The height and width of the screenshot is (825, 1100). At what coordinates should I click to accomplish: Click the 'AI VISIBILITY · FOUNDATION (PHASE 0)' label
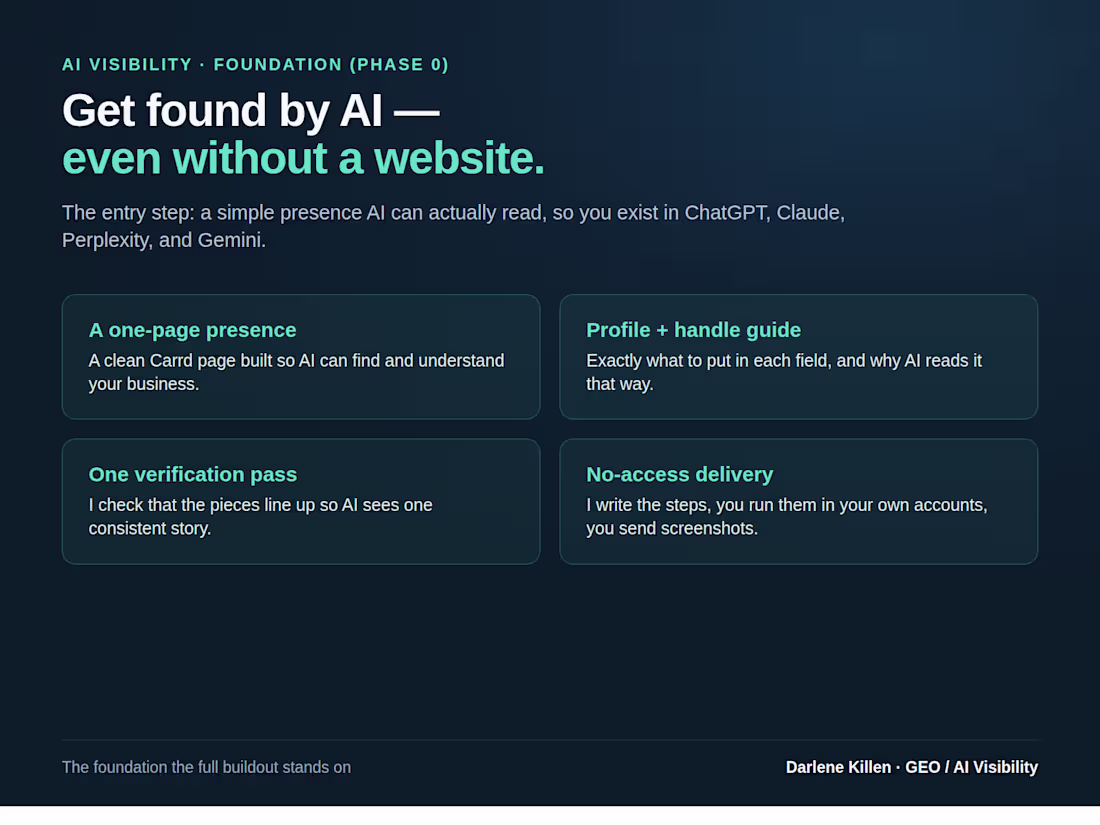[255, 65]
